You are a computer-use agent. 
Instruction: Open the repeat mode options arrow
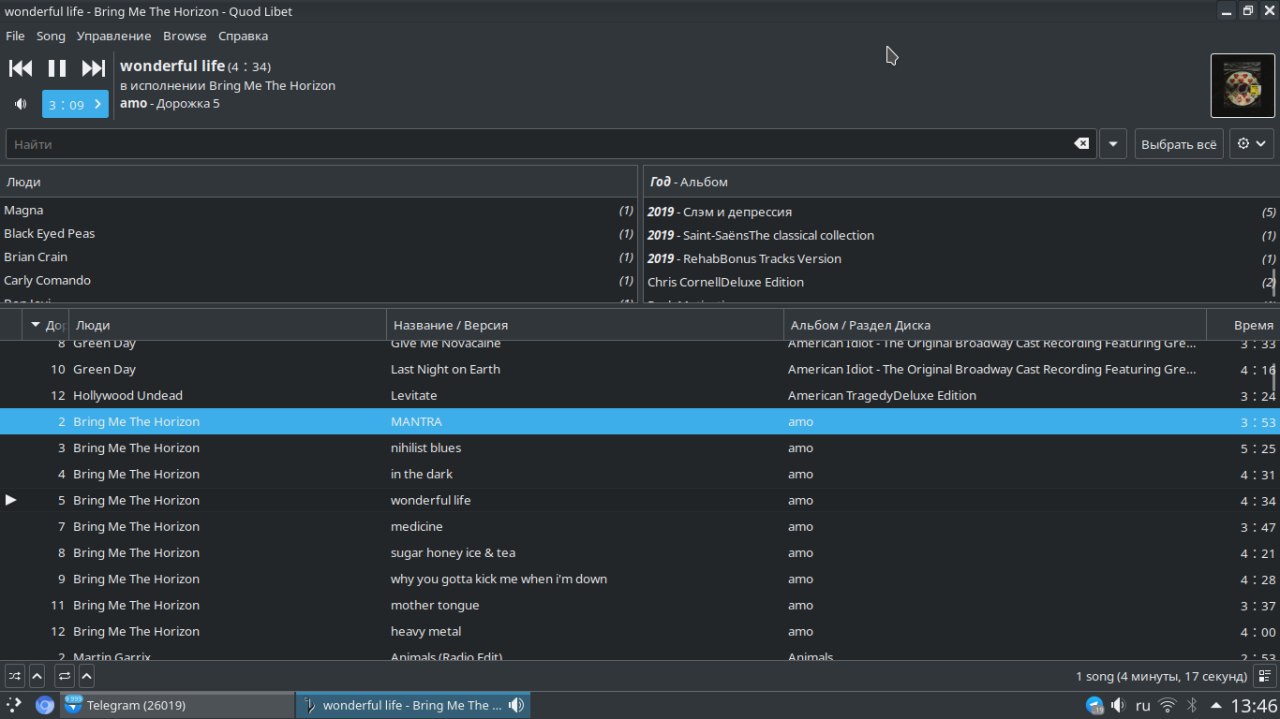coord(87,676)
